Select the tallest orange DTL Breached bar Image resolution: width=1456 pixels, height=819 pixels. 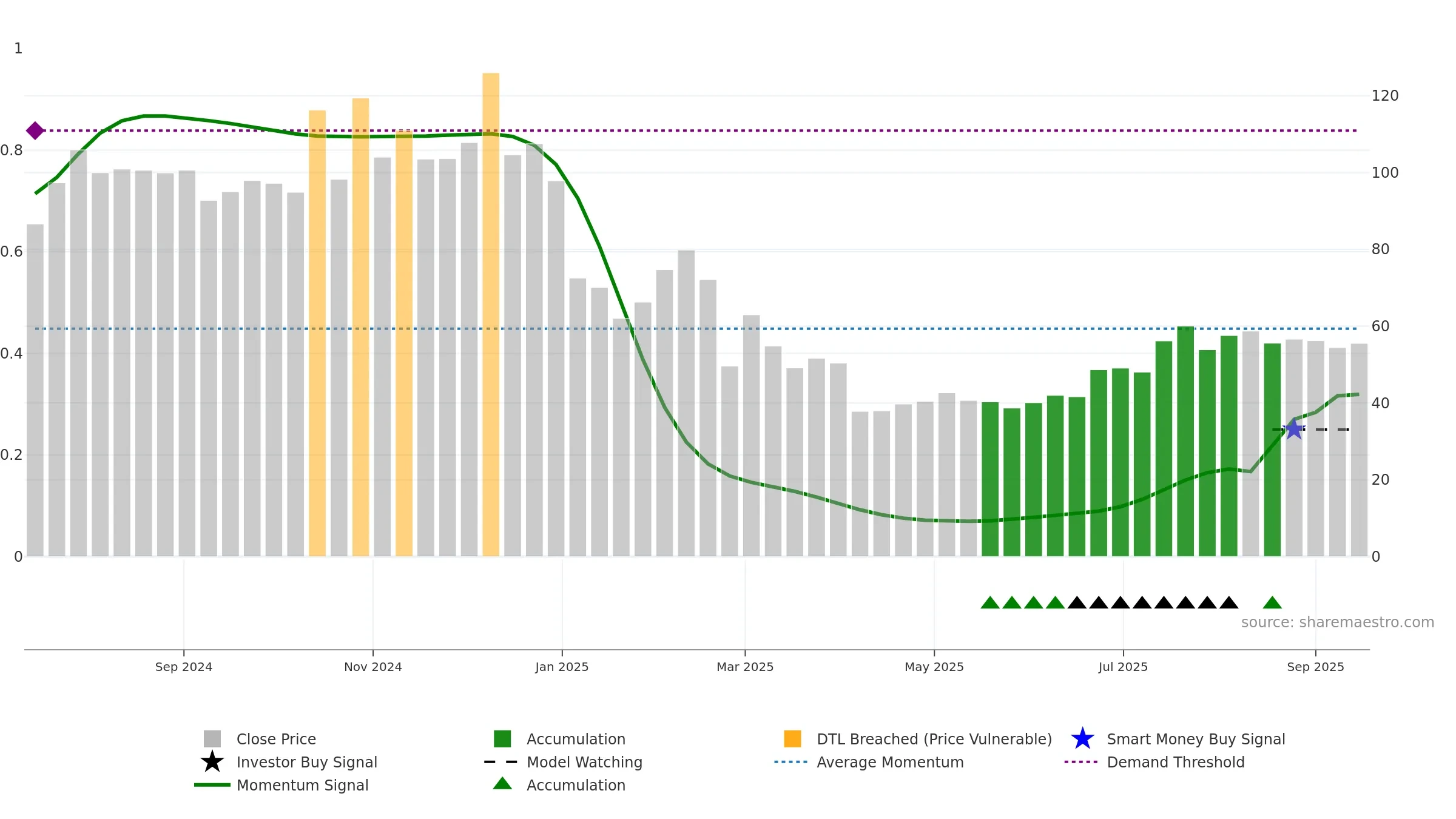[491, 314]
